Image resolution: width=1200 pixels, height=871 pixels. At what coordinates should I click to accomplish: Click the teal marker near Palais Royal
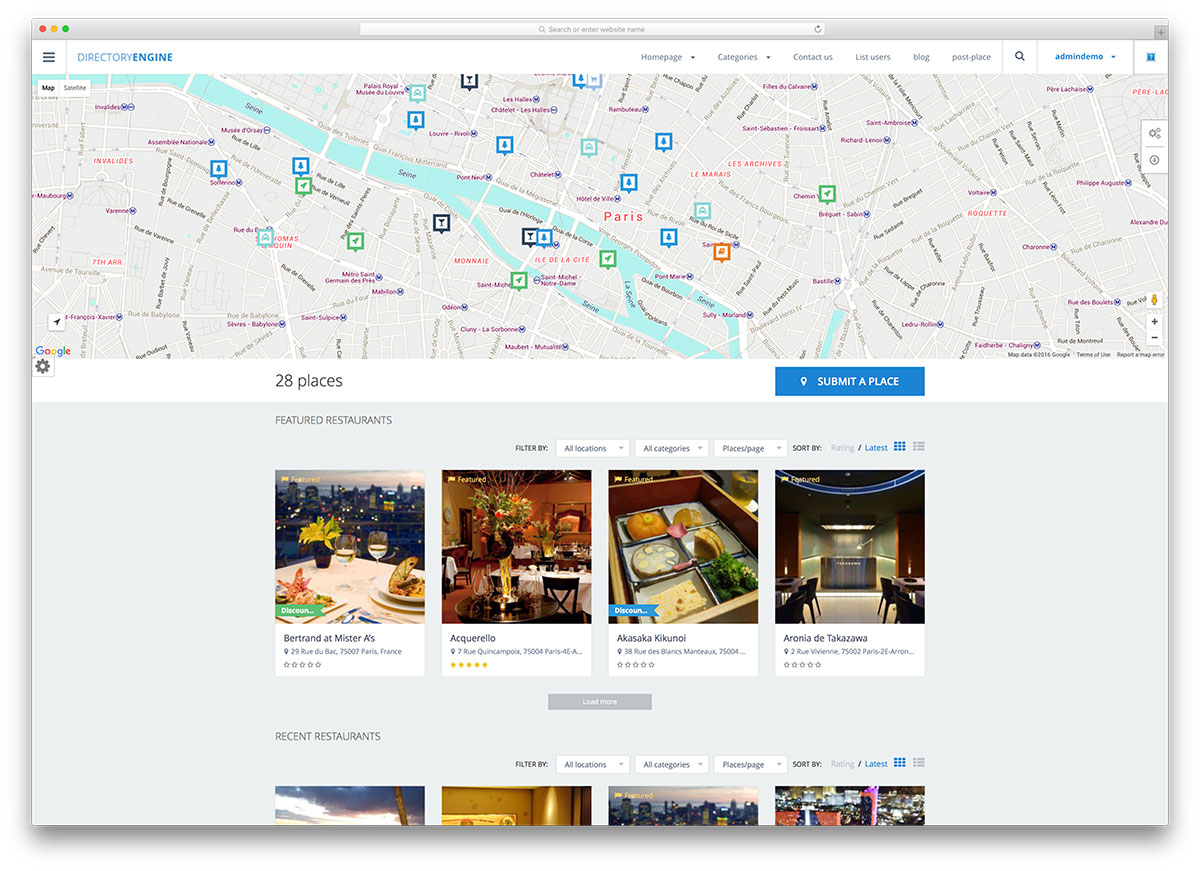coord(417,93)
